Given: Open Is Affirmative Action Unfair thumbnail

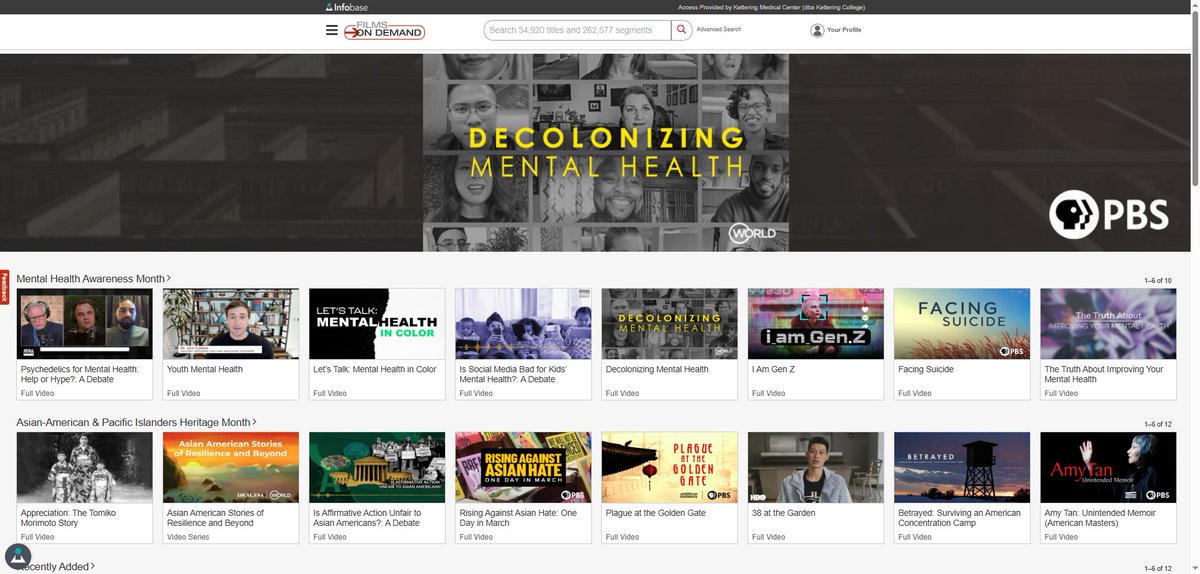Looking at the screenshot, I should (377, 467).
